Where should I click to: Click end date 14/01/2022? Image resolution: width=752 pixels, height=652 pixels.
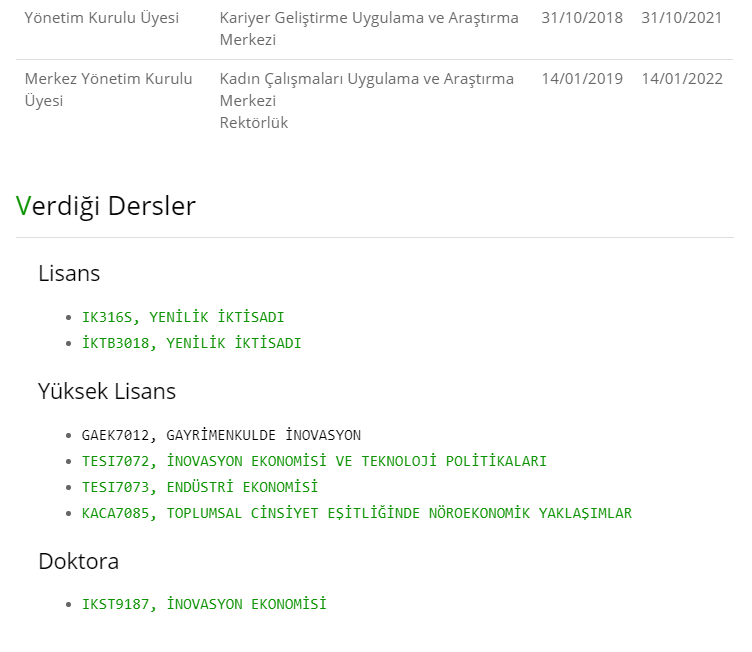(682, 79)
